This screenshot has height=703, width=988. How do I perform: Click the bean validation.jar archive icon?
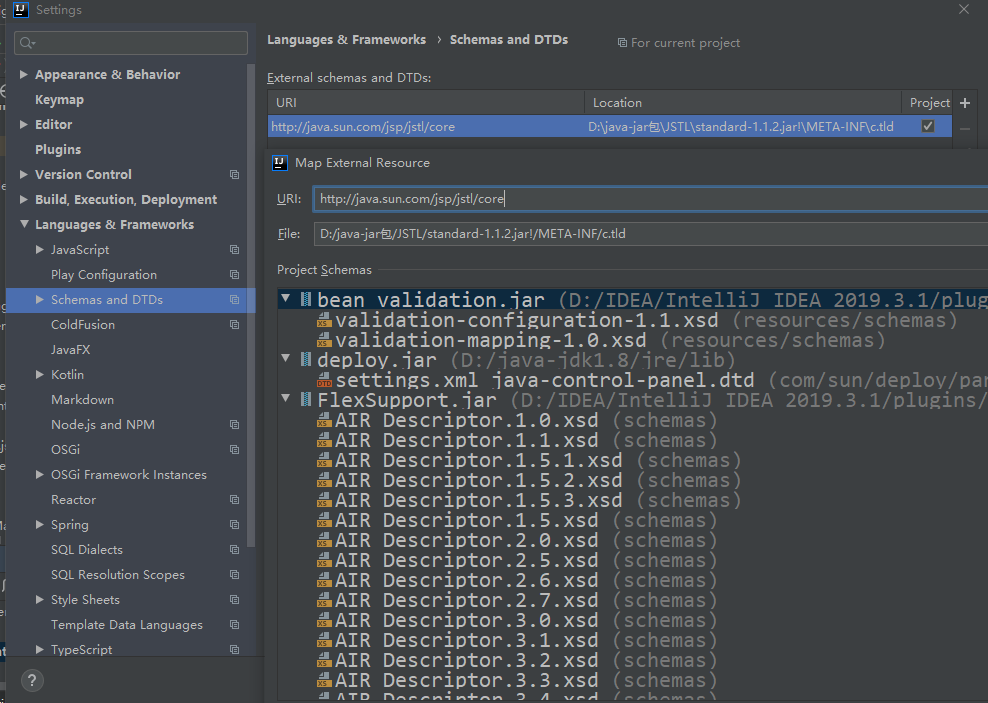tap(306, 299)
